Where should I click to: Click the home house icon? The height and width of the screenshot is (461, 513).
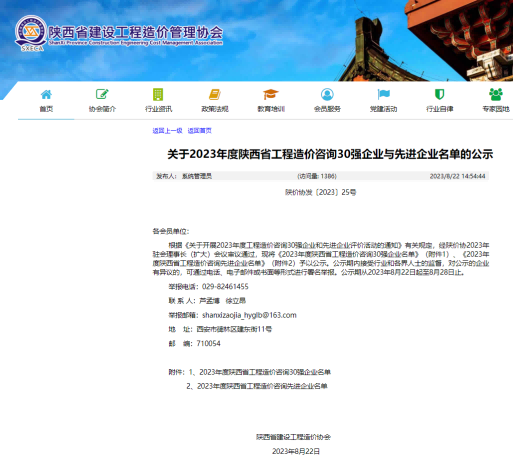(x=46, y=94)
